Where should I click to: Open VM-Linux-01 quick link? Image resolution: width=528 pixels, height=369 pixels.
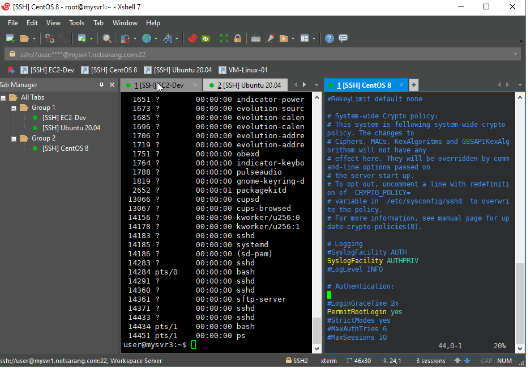pos(243,70)
